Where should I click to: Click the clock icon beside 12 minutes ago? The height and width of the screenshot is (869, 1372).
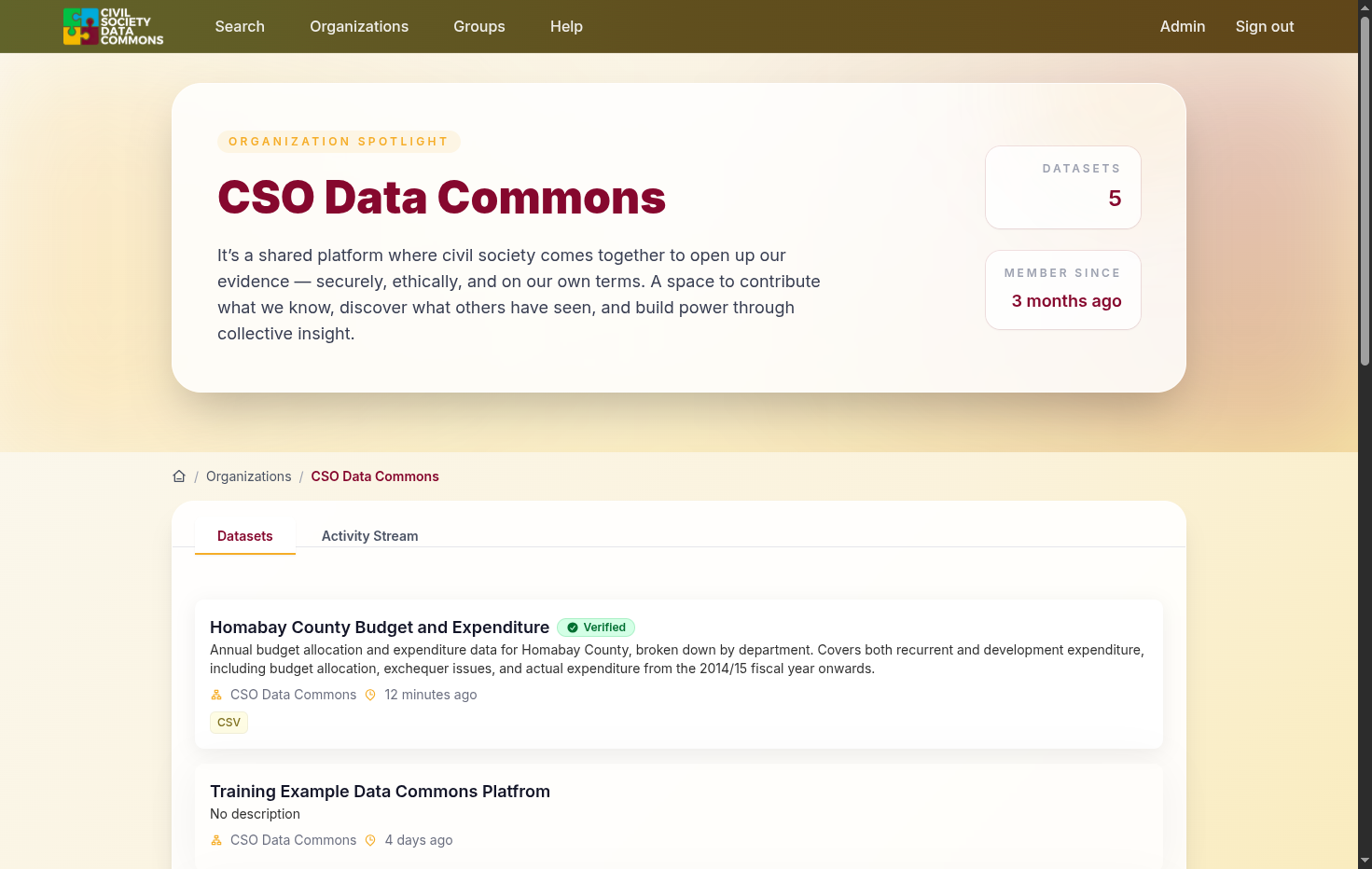click(370, 695)
